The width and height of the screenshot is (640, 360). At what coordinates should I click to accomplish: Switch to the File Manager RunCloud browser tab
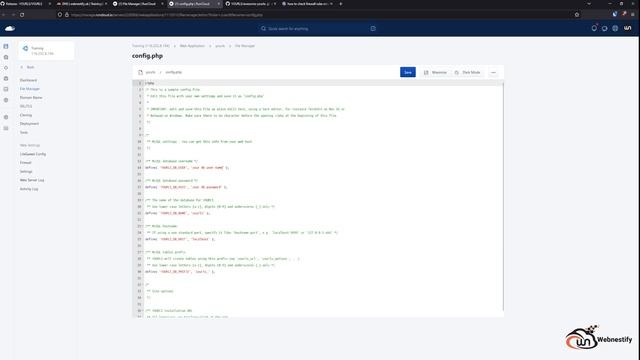(x=137, y=4)
